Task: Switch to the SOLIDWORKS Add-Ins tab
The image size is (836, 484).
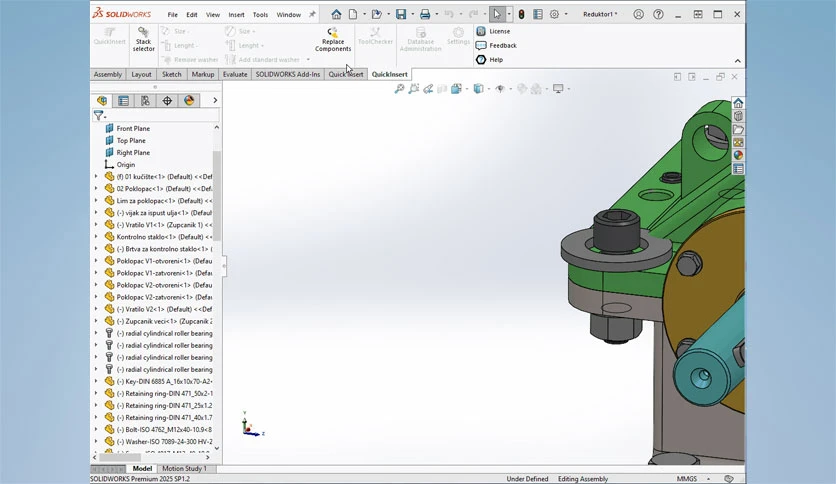Action: point(288,75)
